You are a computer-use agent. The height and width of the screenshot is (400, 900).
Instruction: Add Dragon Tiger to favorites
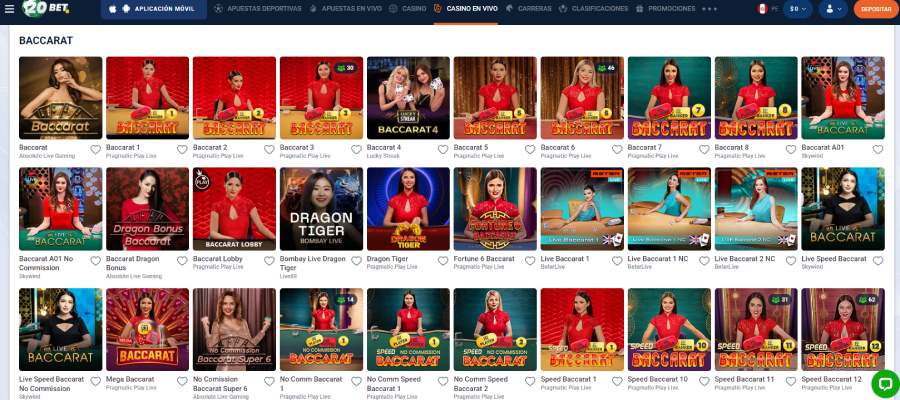point(443,260)
